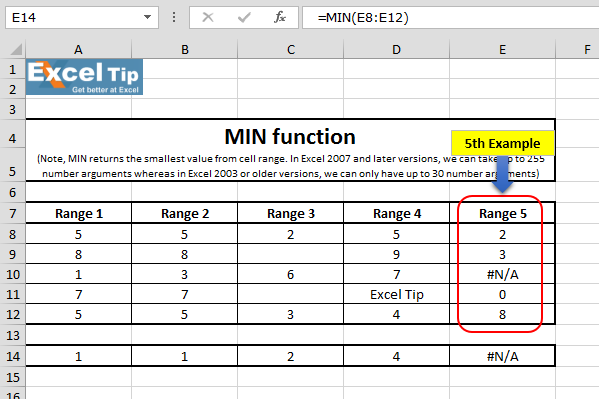Click the blue down arrow shape
The width and height of the screenshot is (599, 399).
point(502,174)
